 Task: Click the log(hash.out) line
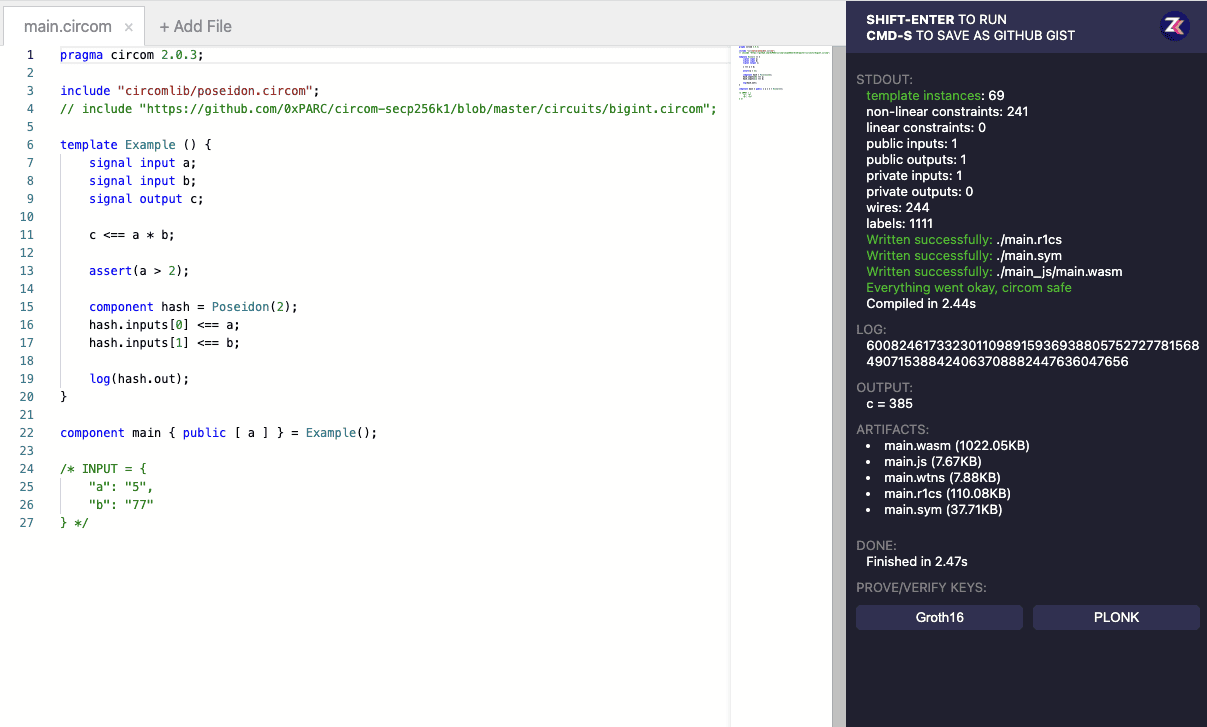coord(139,379)
